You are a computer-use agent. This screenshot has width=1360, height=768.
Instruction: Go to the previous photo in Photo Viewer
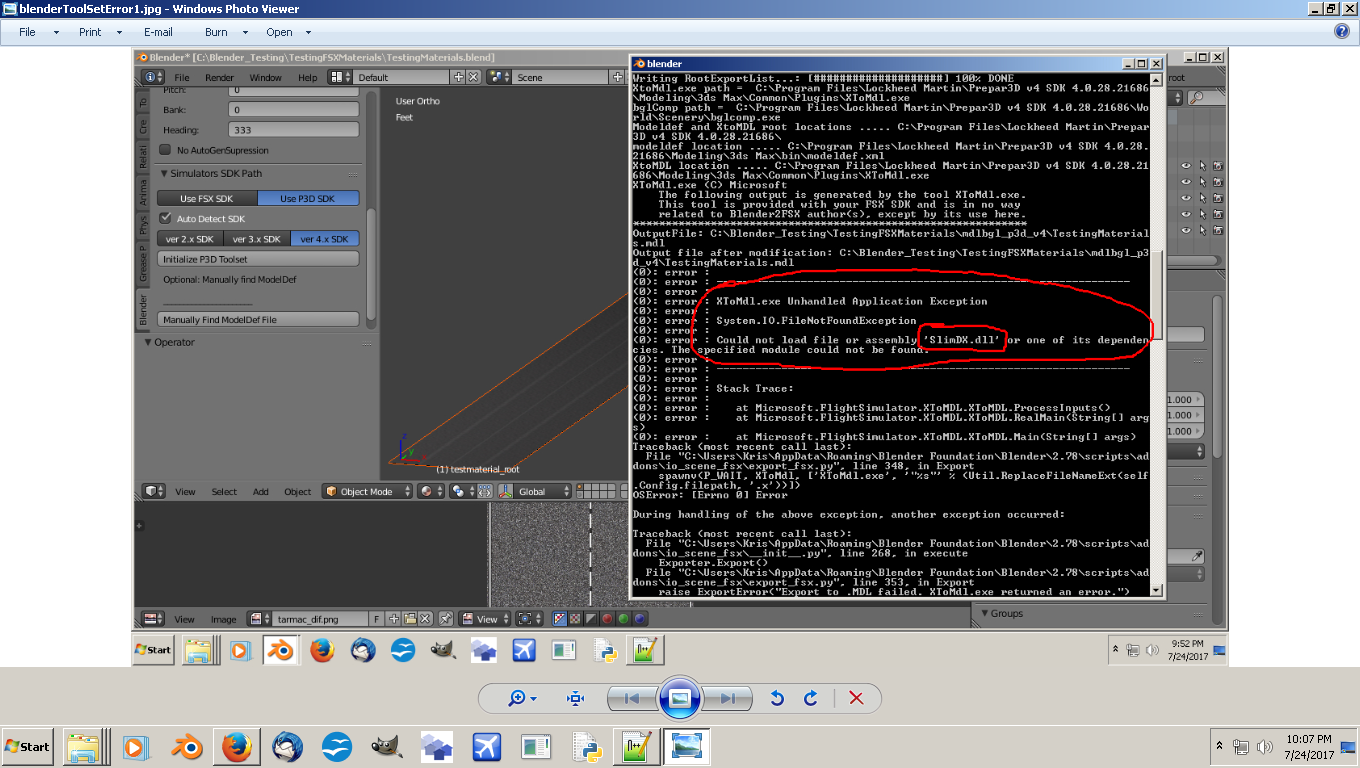632,698
